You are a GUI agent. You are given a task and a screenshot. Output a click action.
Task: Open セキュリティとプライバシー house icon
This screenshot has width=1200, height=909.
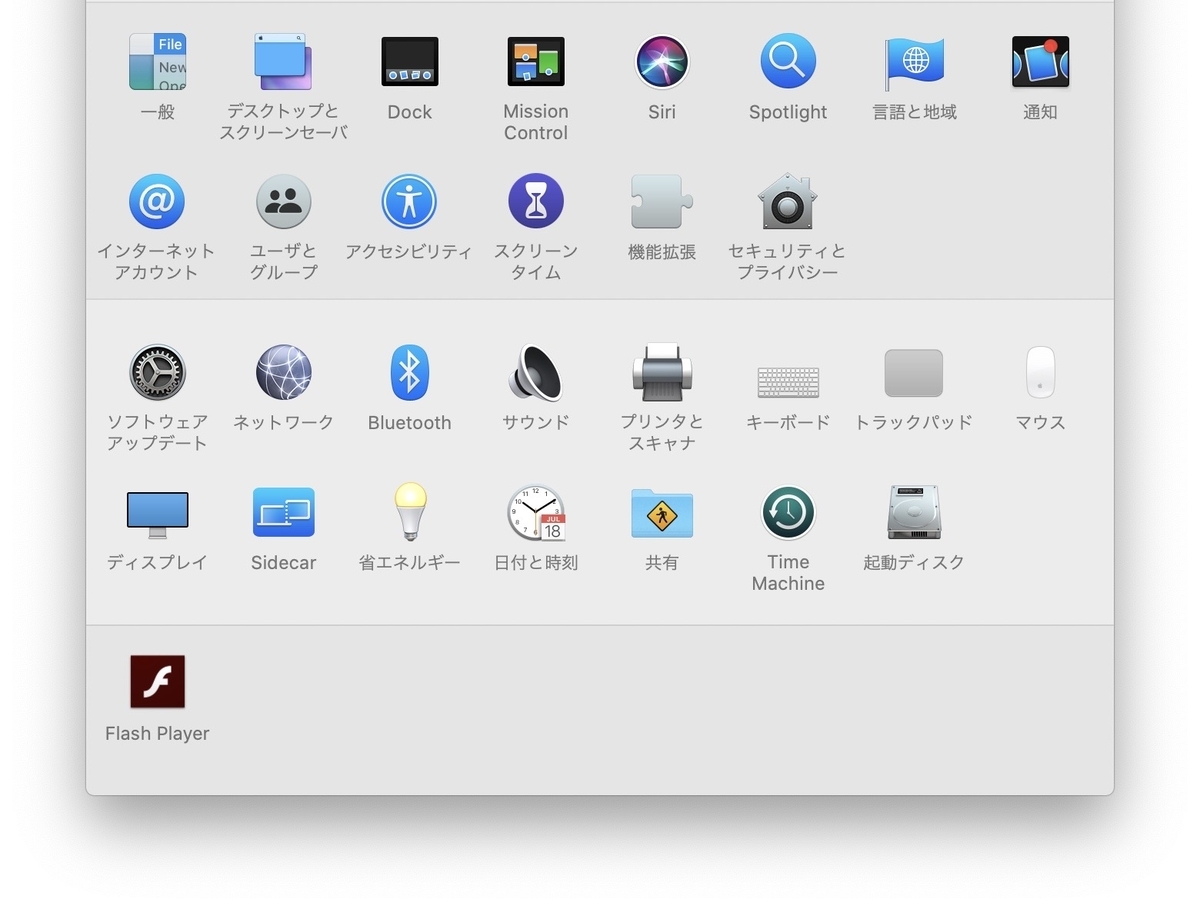tap(788, 202)
